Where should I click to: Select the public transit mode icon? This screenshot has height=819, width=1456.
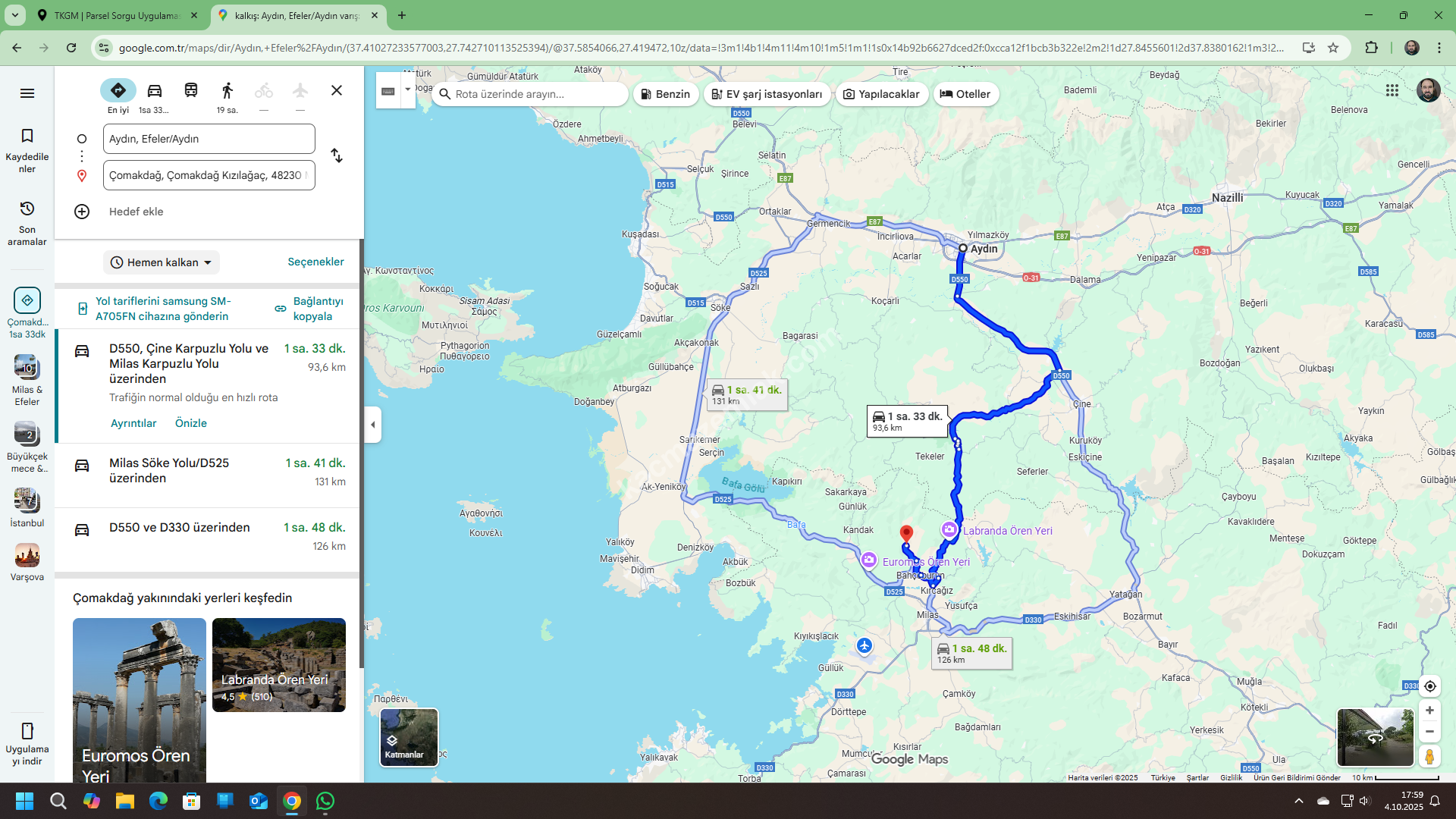pos(191,91)
